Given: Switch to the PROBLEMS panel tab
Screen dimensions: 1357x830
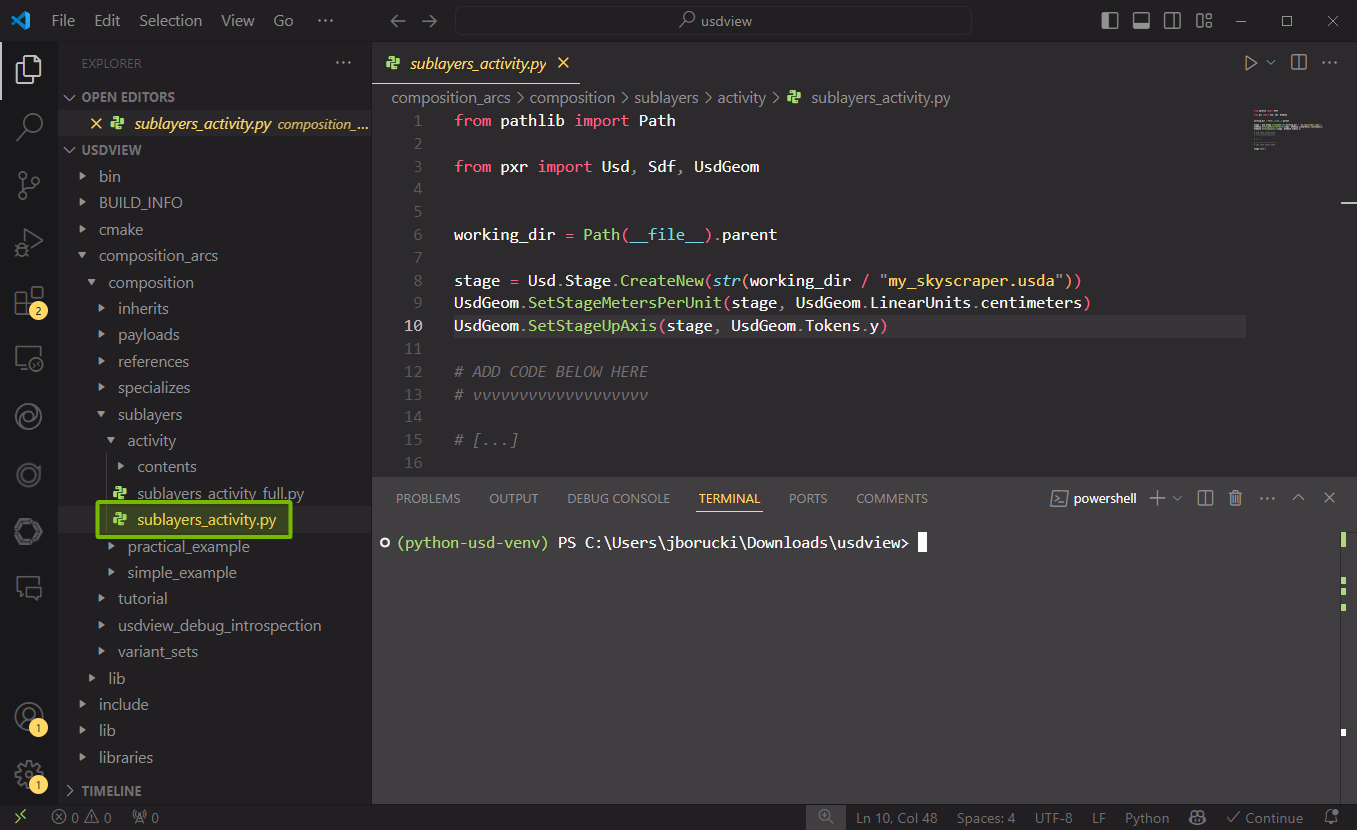Looking at the screenshot, I should (428, 498).
